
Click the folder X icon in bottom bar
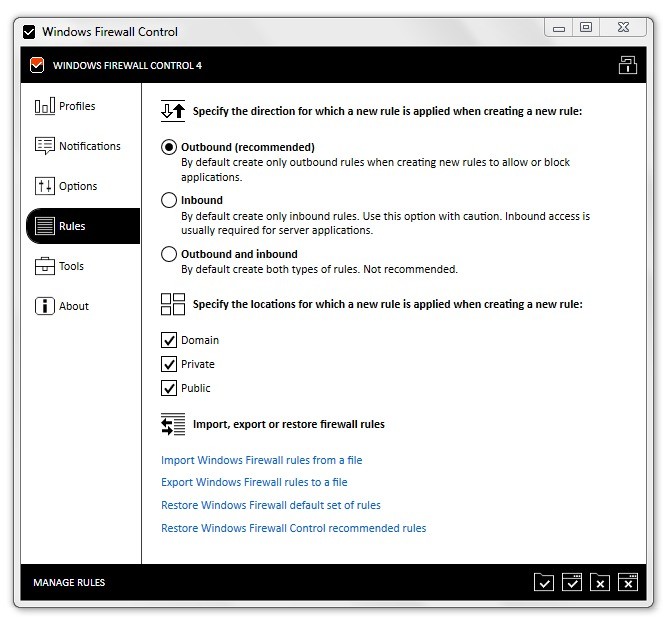tap(600, 582)
